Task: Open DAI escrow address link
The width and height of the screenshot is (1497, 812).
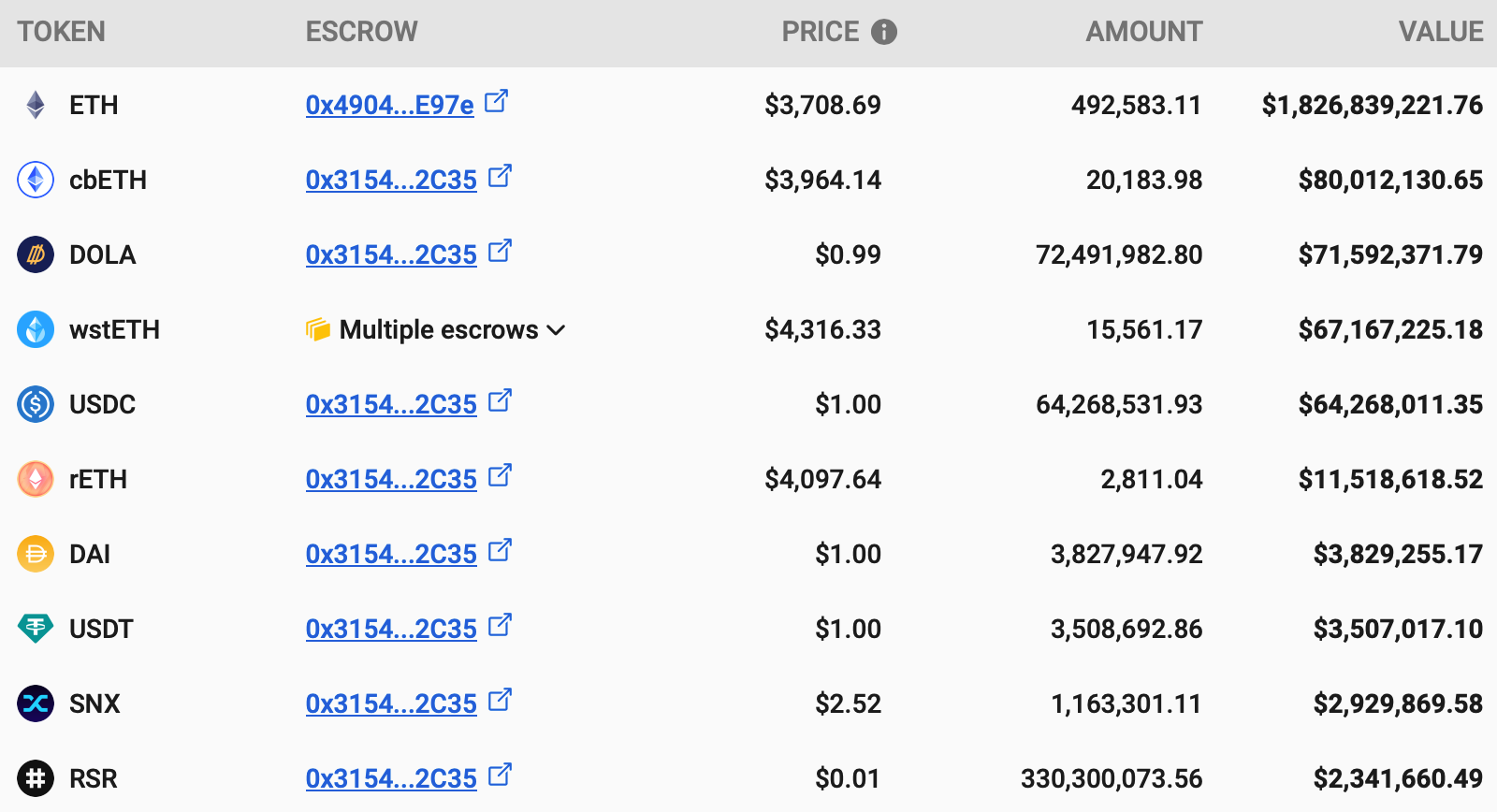Action: click(x=391, y=554)
